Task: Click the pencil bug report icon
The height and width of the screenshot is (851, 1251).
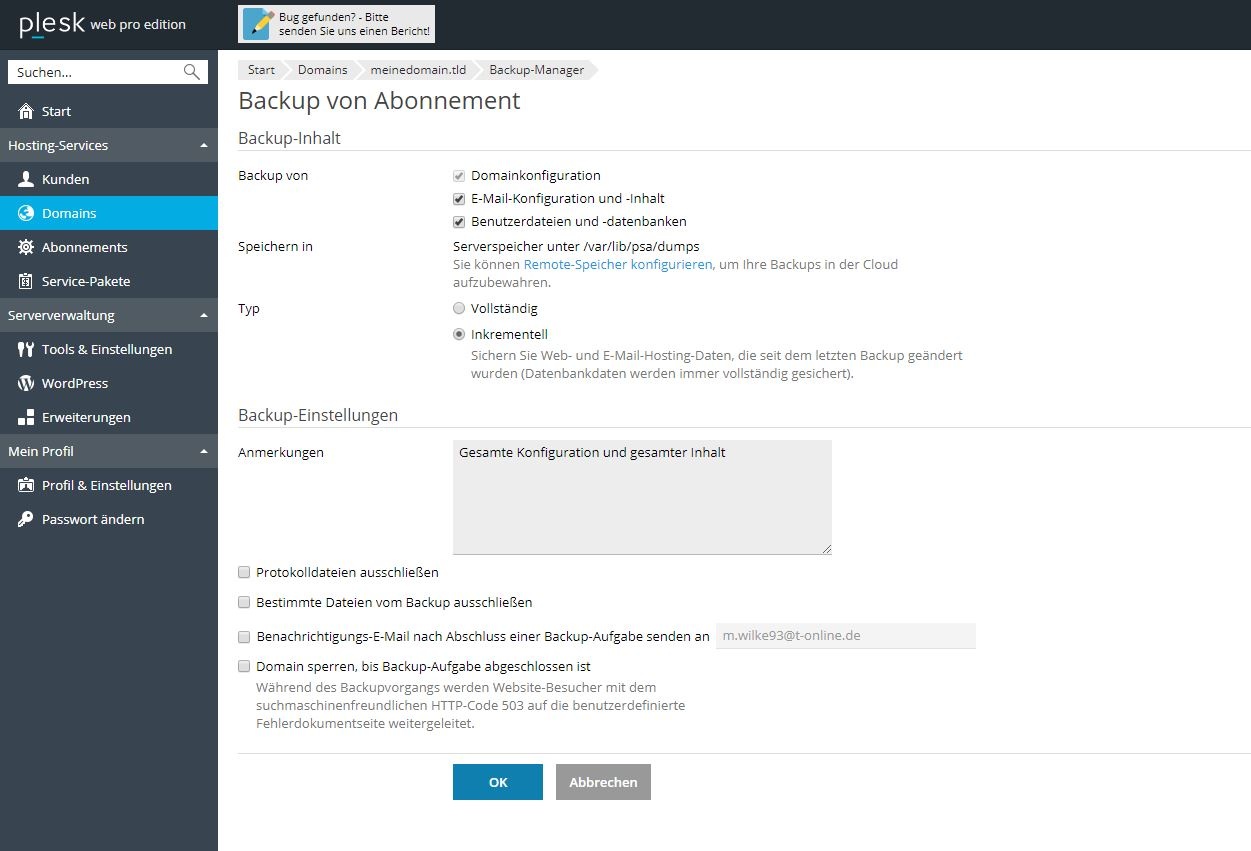Action: click(x=258, y=24)
